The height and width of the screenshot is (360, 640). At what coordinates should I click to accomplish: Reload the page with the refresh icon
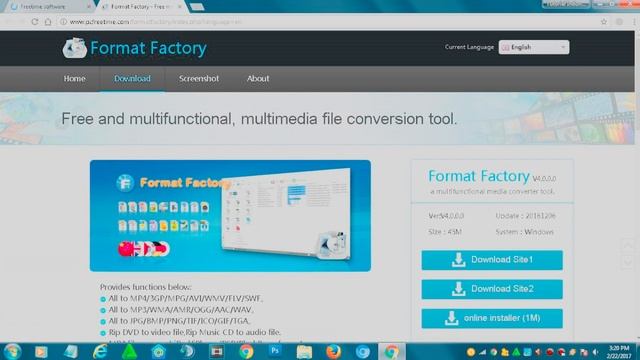(35, 22)
